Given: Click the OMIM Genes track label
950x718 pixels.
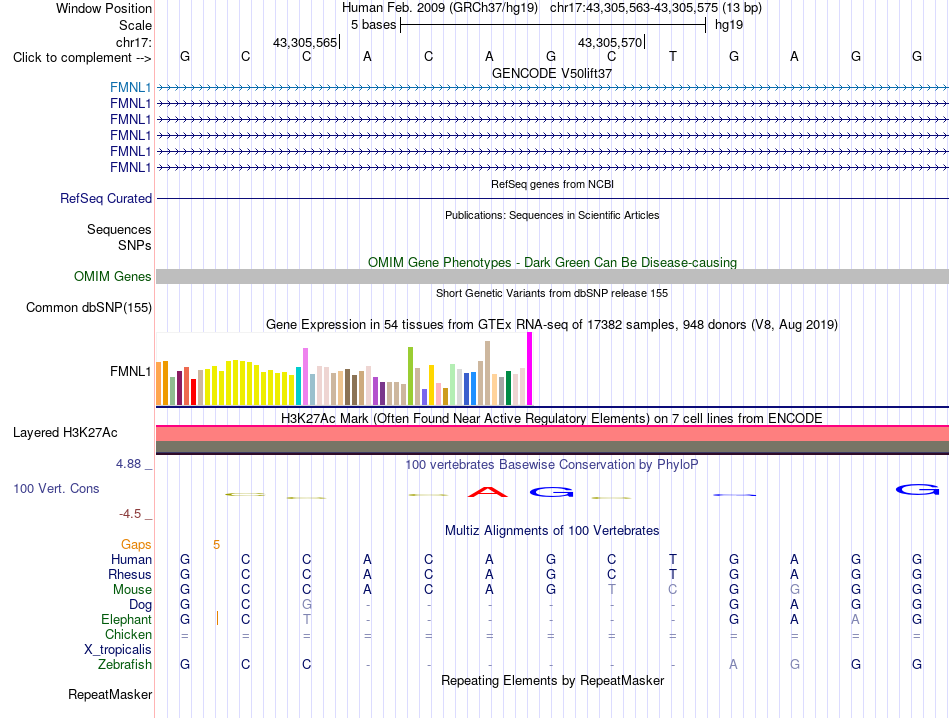Looking at the screenshot, I should pos(113,276).
